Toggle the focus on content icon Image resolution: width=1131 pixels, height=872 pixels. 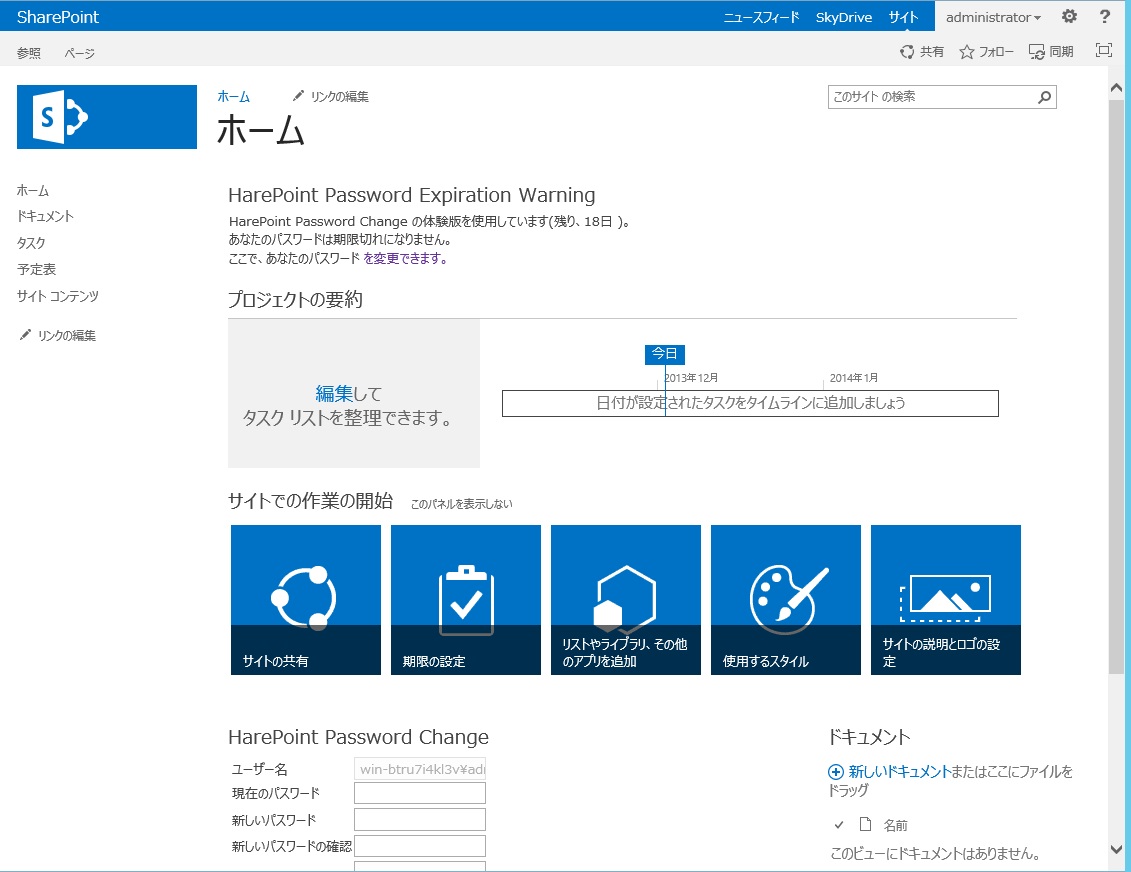[x=1104, y=50]
